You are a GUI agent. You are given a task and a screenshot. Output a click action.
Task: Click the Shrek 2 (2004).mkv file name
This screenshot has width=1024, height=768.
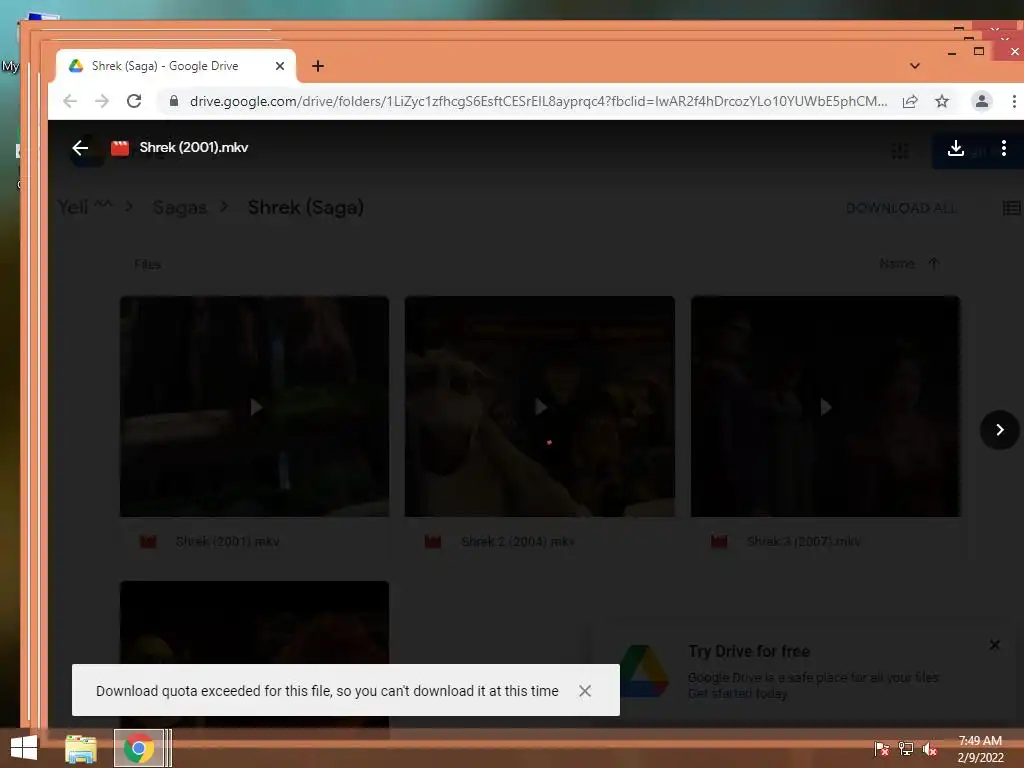tap(517, 542)
